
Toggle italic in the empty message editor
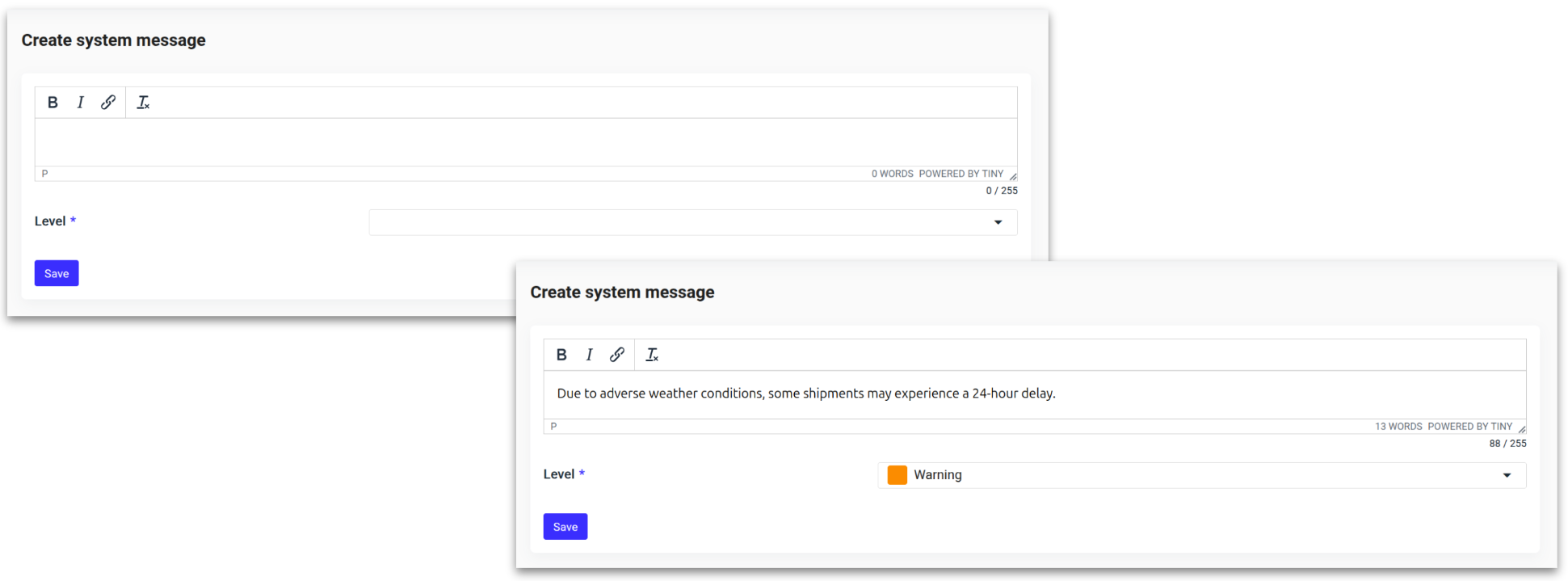pyautogui.click(x=80, y=103)
